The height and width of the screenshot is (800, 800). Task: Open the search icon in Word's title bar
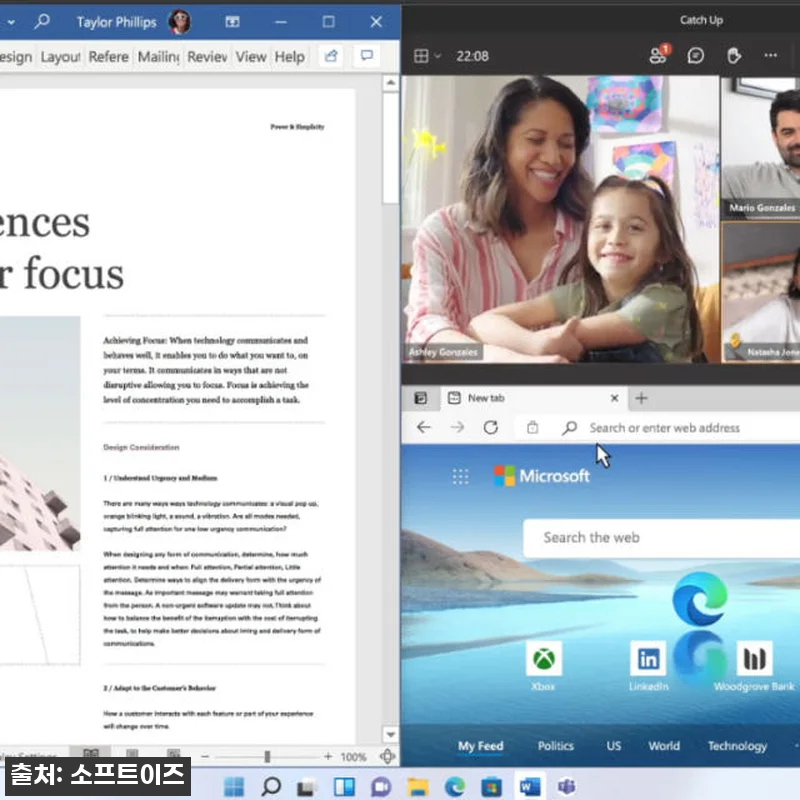click(x=42, y=21)
